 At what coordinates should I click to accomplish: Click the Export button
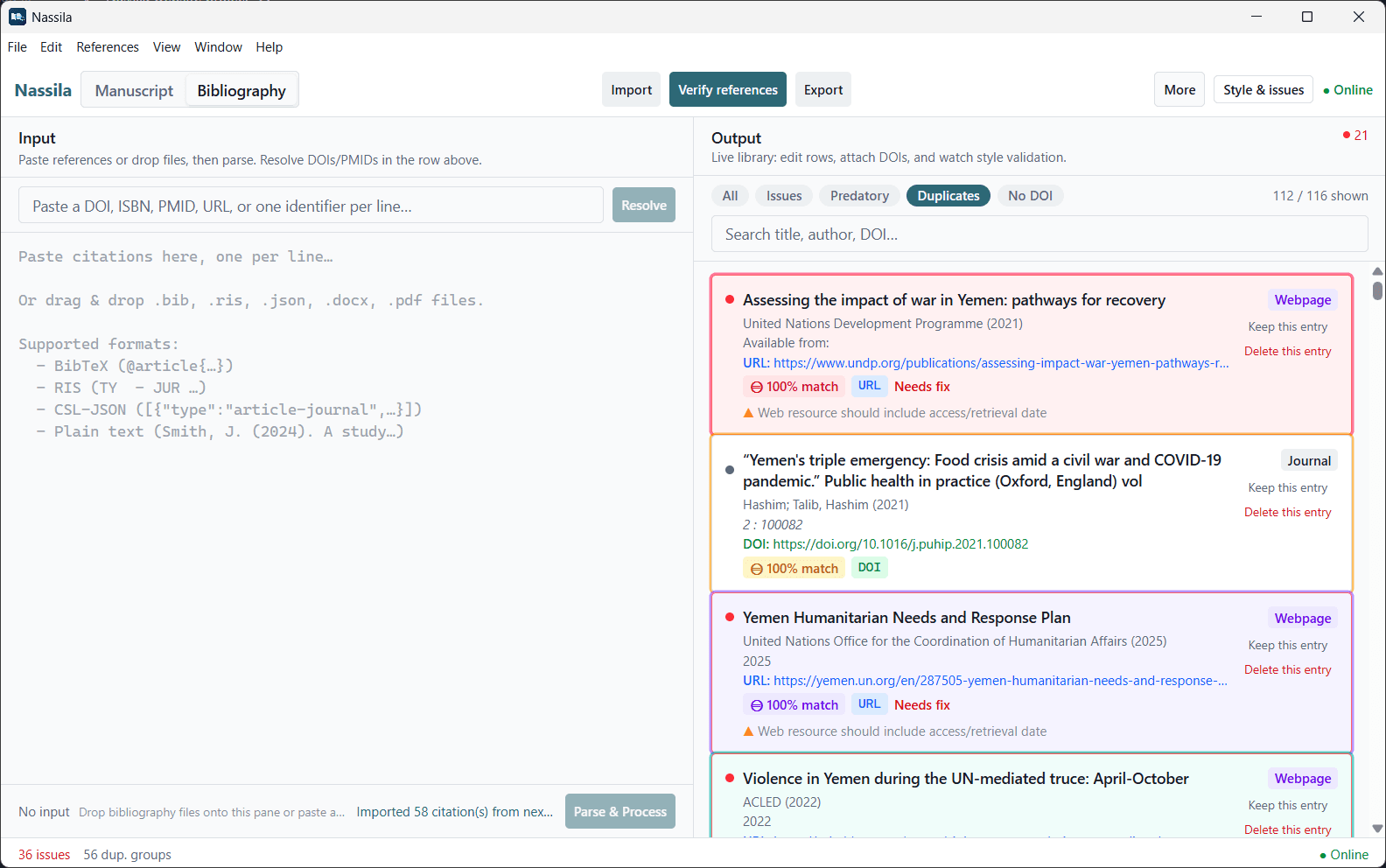[x=823, y=89]
